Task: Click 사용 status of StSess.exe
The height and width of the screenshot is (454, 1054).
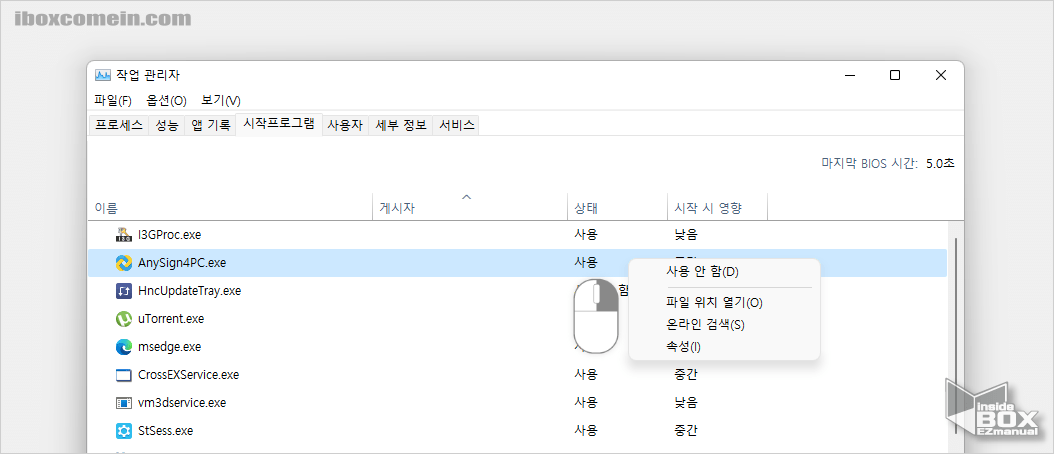Action: [x=585, y=430]
